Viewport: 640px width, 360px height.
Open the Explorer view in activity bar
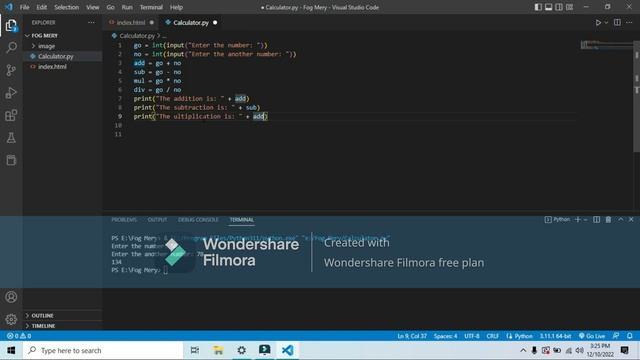(11, 26)
